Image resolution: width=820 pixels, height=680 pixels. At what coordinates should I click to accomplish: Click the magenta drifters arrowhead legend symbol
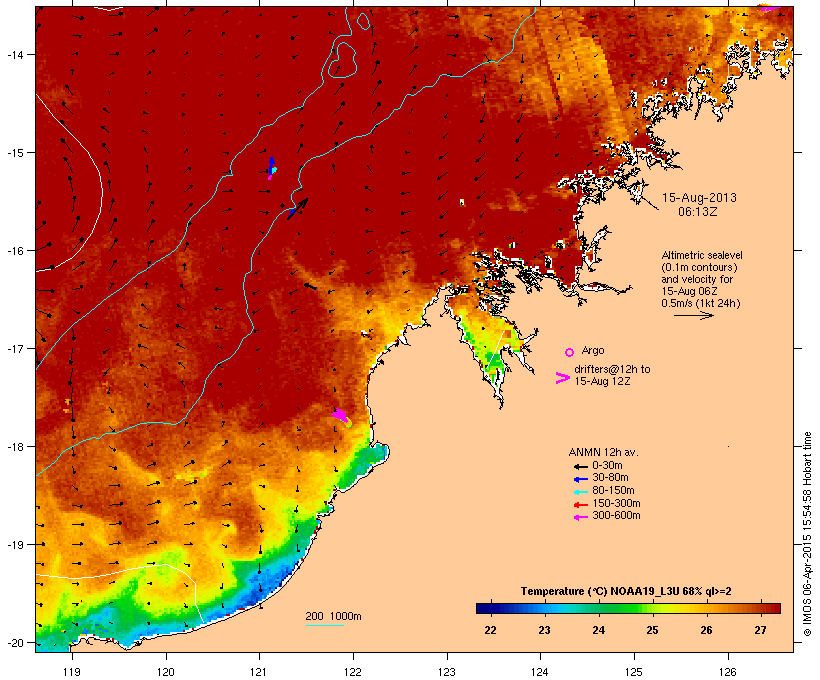coord(562,378)
